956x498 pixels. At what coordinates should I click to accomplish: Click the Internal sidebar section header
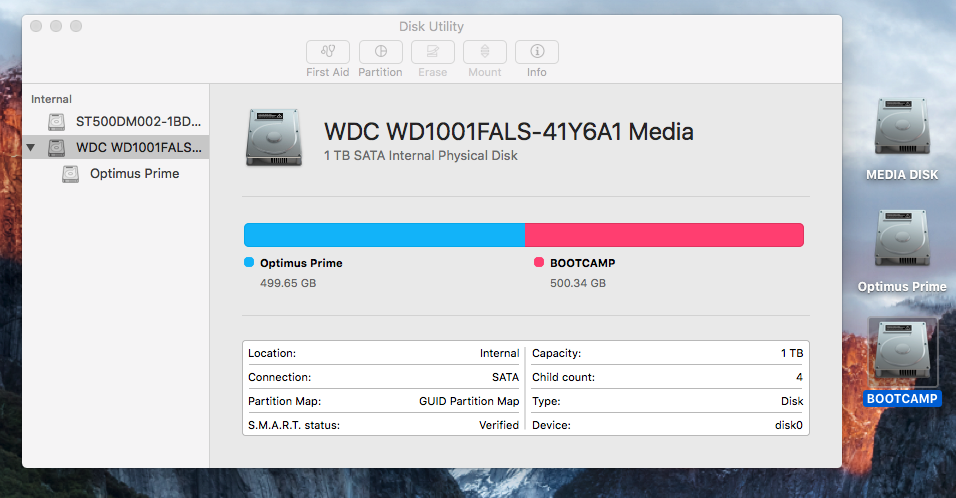tap(51, 99)
